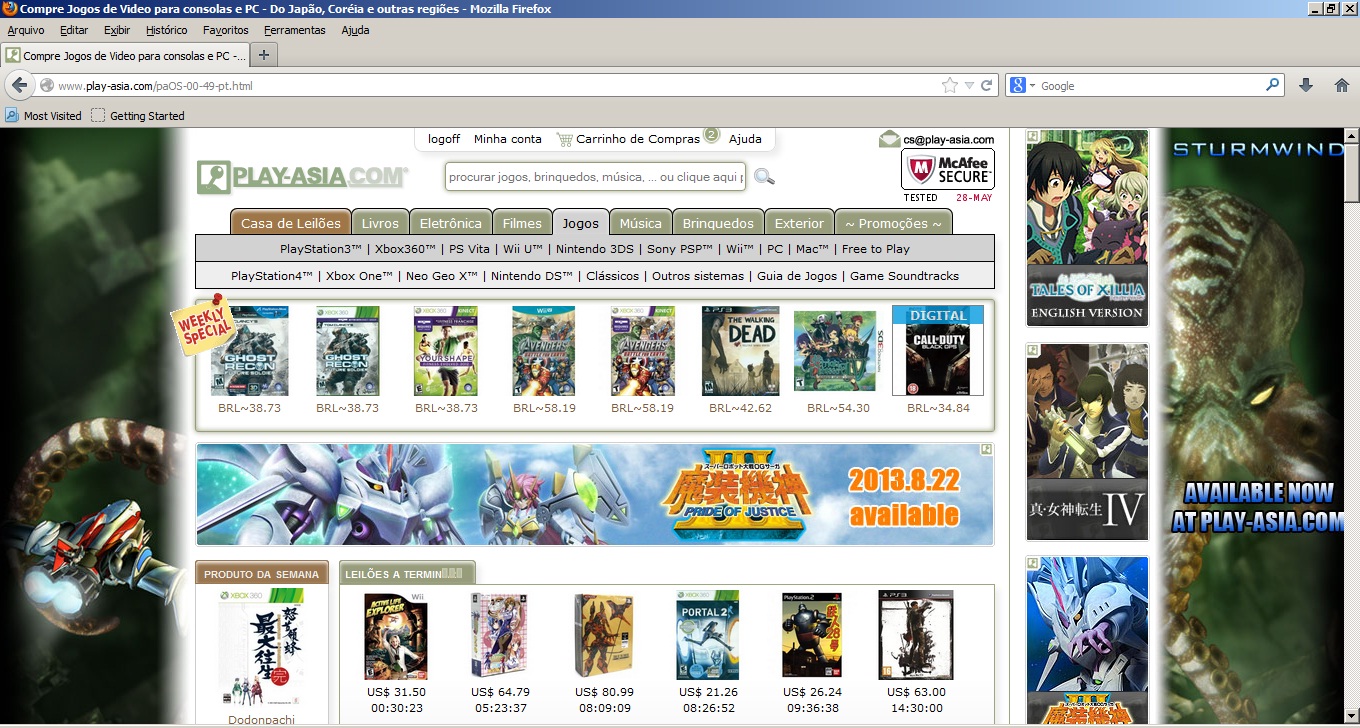Open the Histórico menu

point(166,30)
